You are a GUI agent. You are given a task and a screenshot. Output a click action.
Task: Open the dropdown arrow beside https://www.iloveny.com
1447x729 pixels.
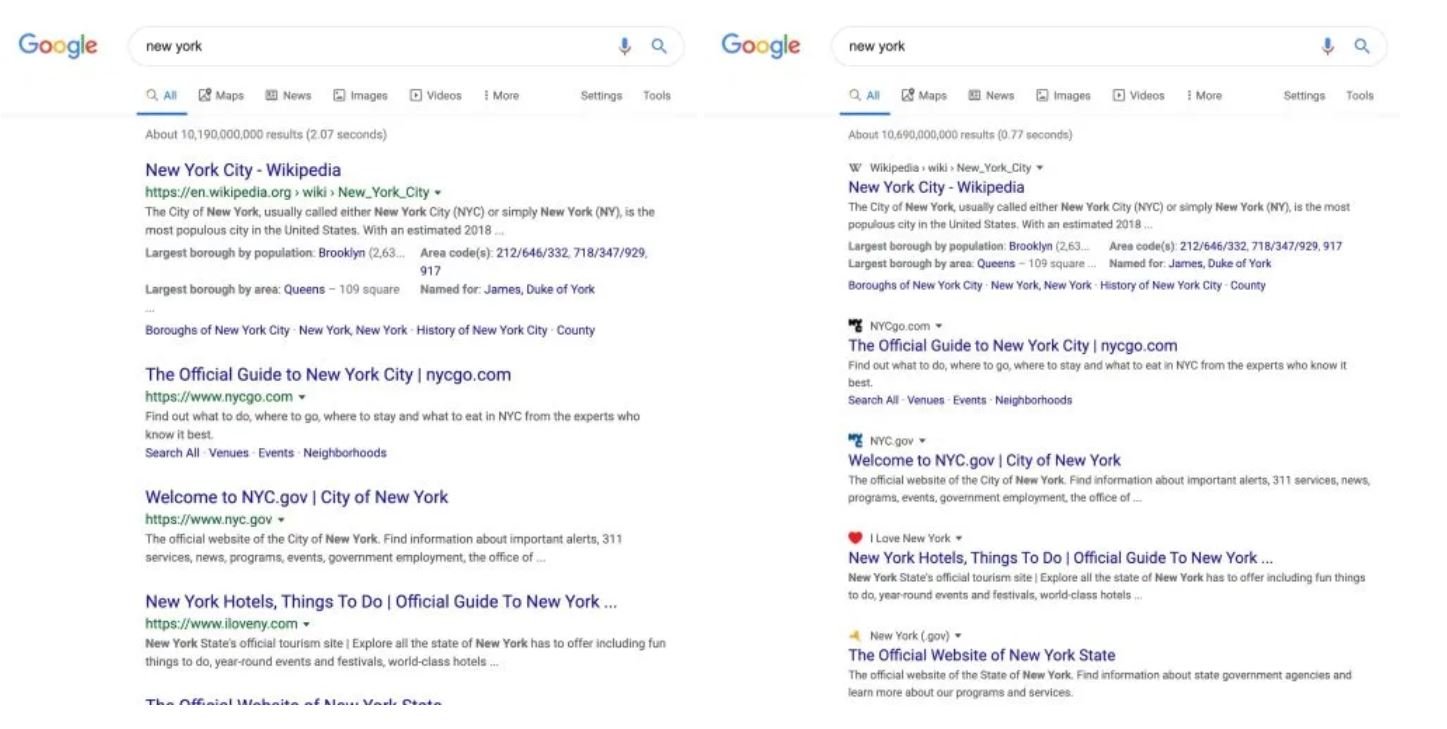307,625
